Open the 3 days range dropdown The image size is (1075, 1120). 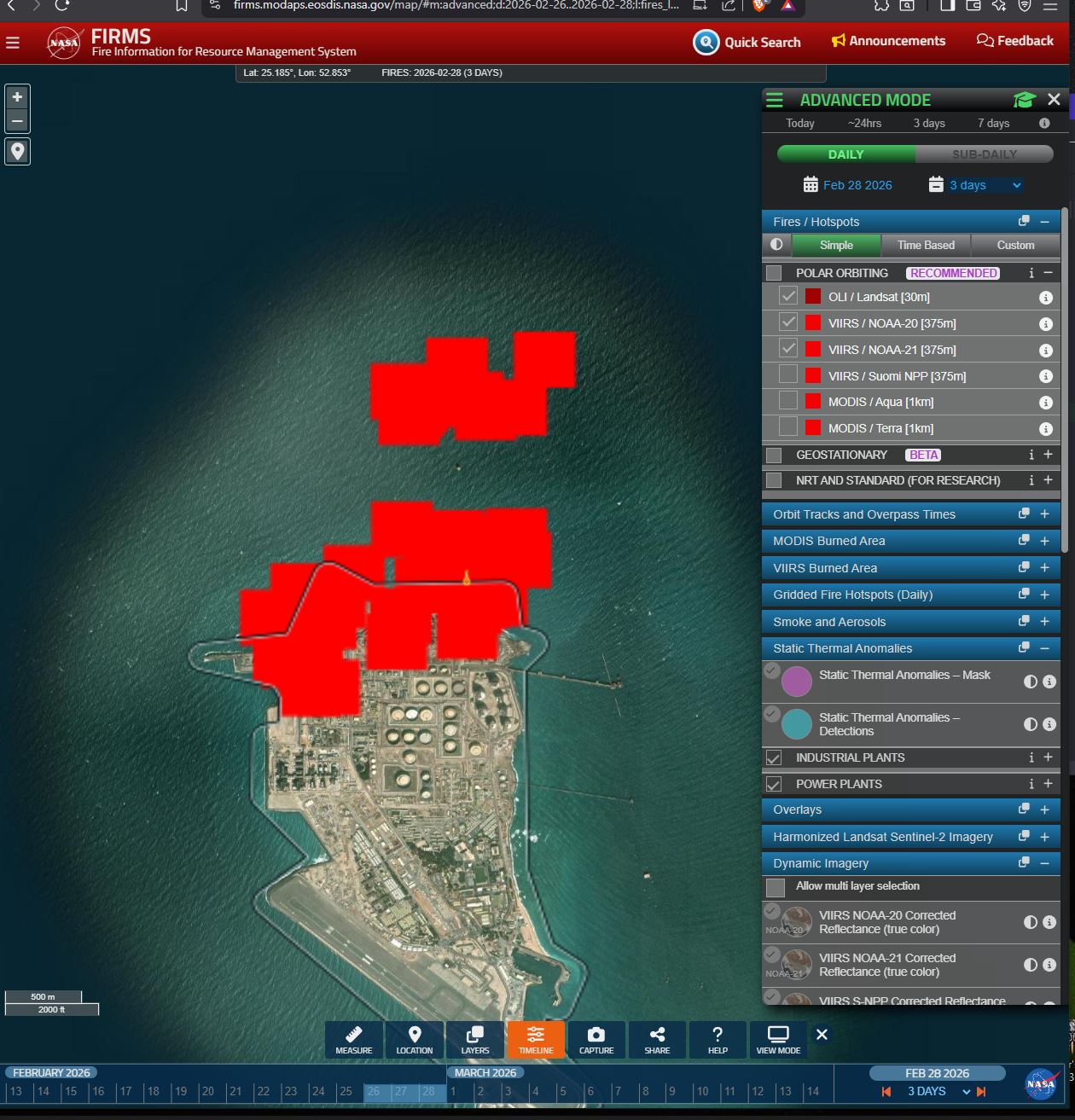985,185
